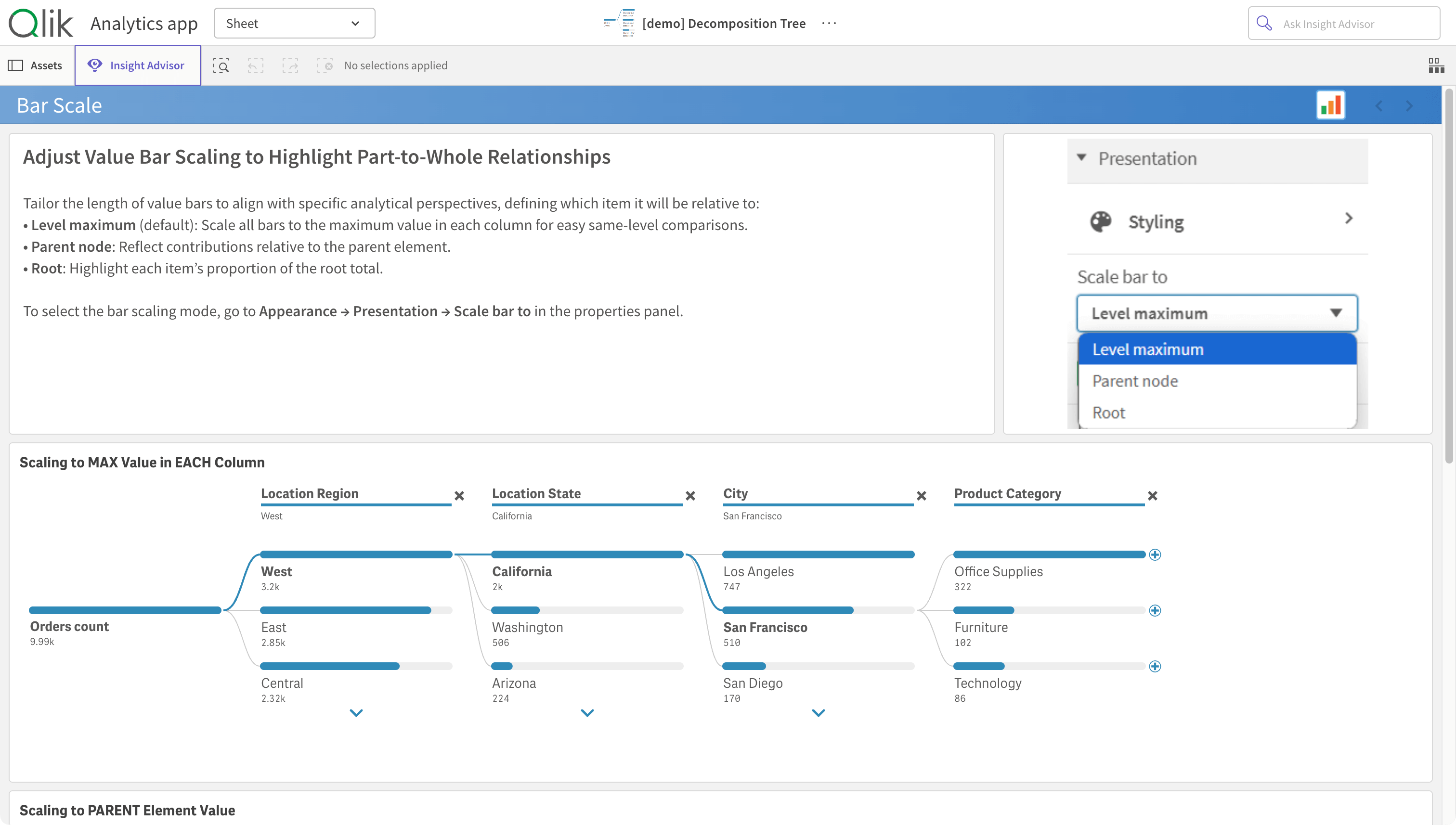This screenshot has height=825, width=1456.
Task: Go to next sheet arrow
Action: [1409, 106]
